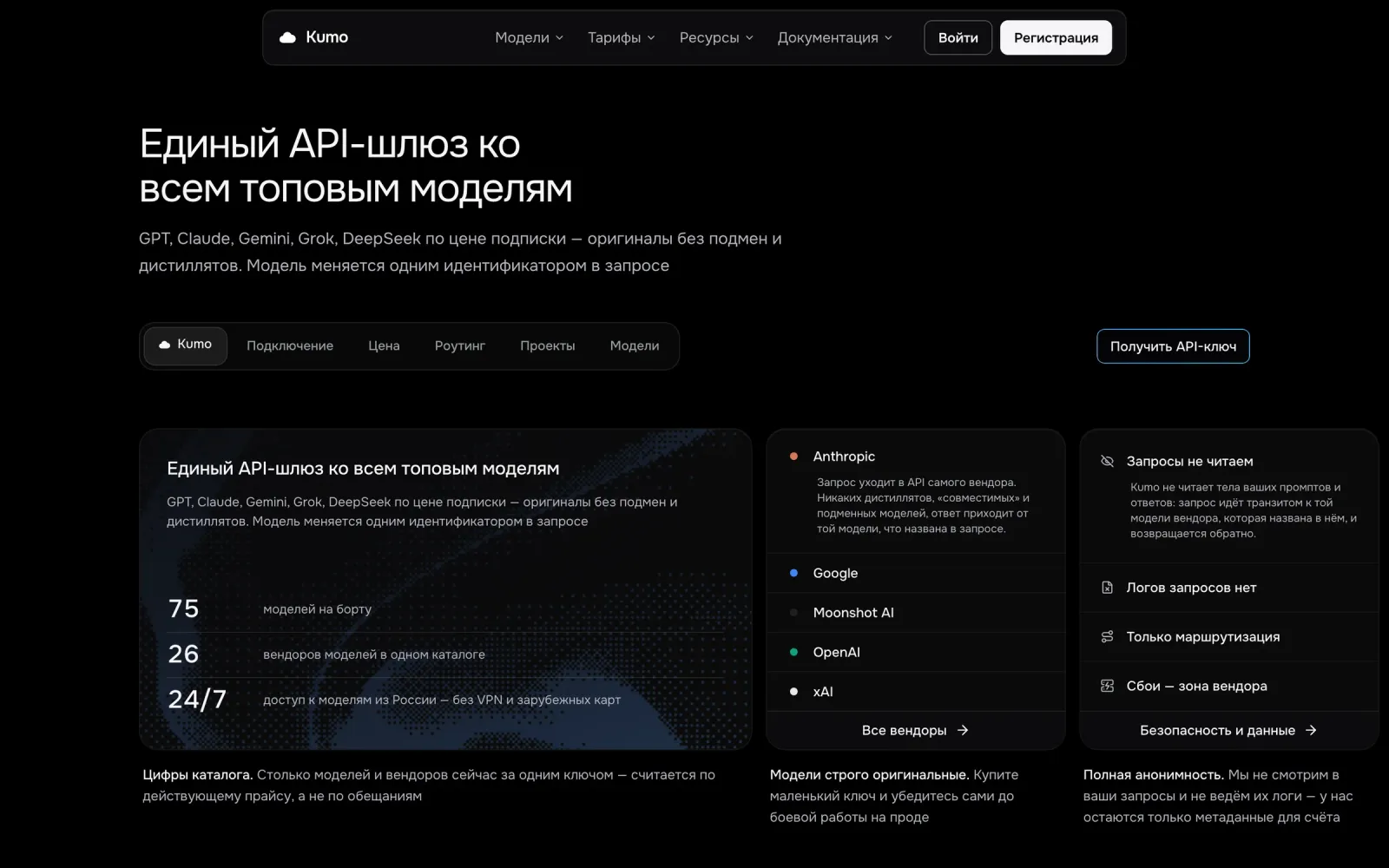Click the blue dot next to Google

coord(793,573)
